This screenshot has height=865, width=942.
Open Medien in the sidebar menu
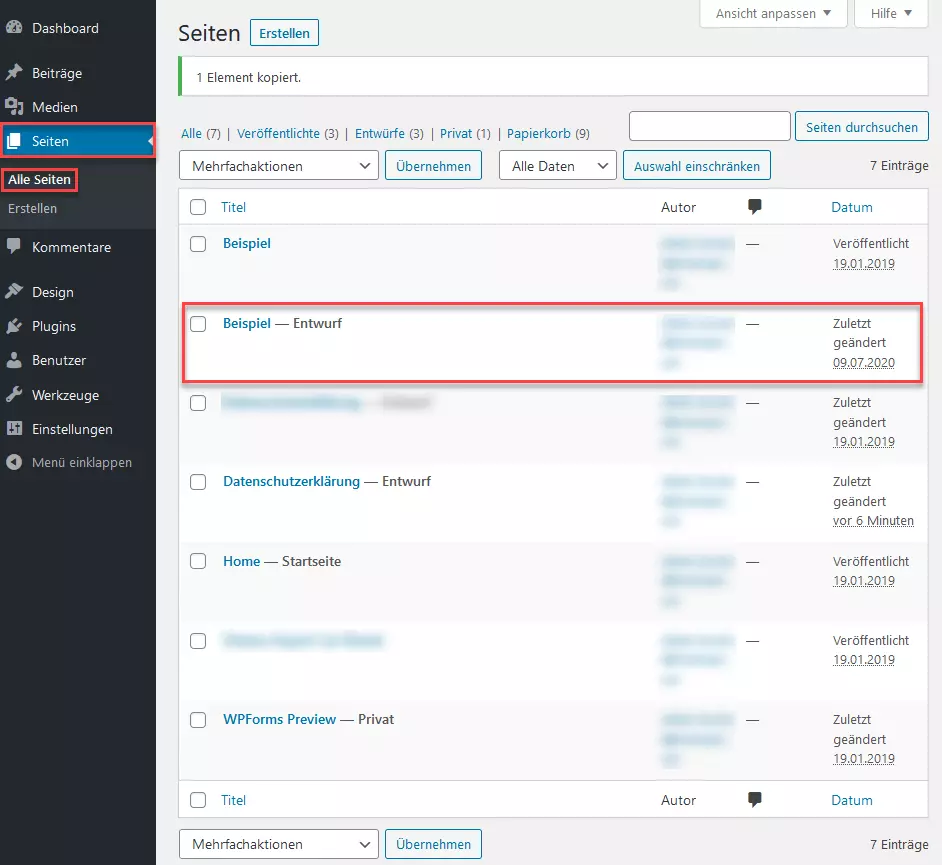click(55, 107)
